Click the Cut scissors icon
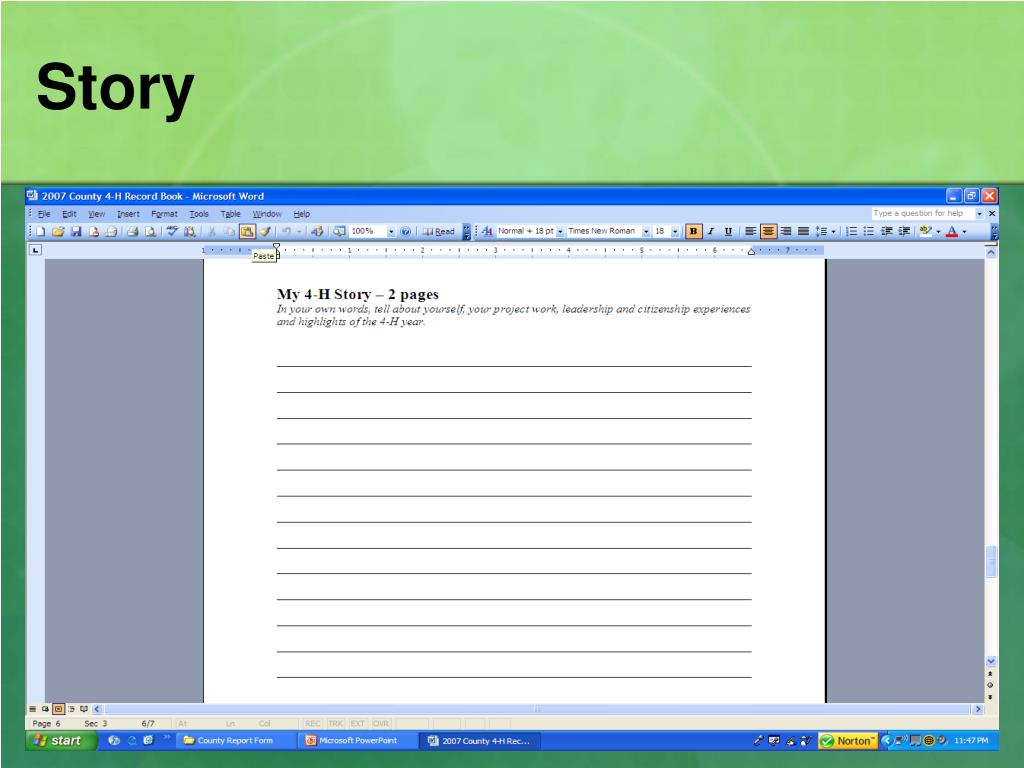 tap(212, 231)
